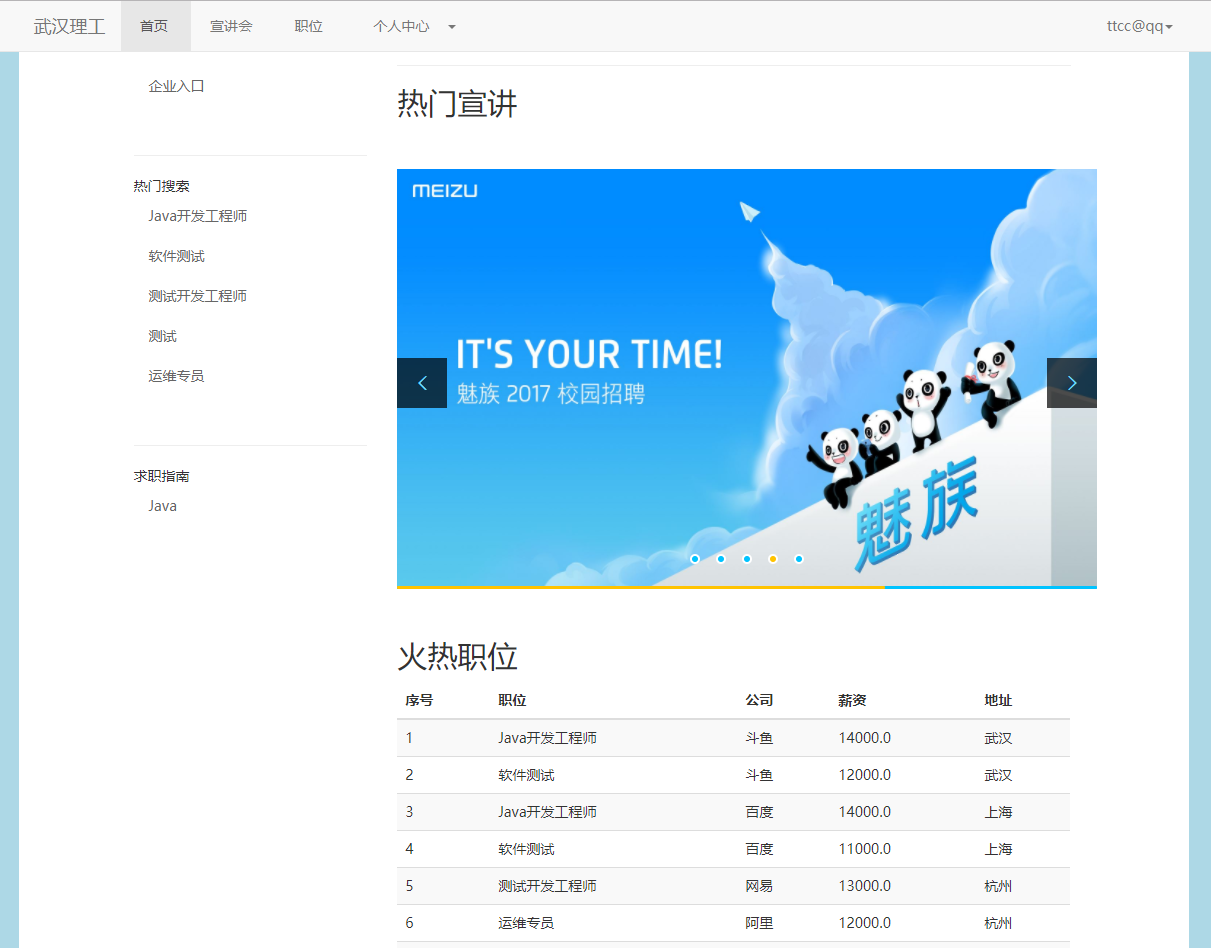The width and height of the screenshot is (1211, 948).
Task: Click the 首页 home tab
Action: [154, 26]
